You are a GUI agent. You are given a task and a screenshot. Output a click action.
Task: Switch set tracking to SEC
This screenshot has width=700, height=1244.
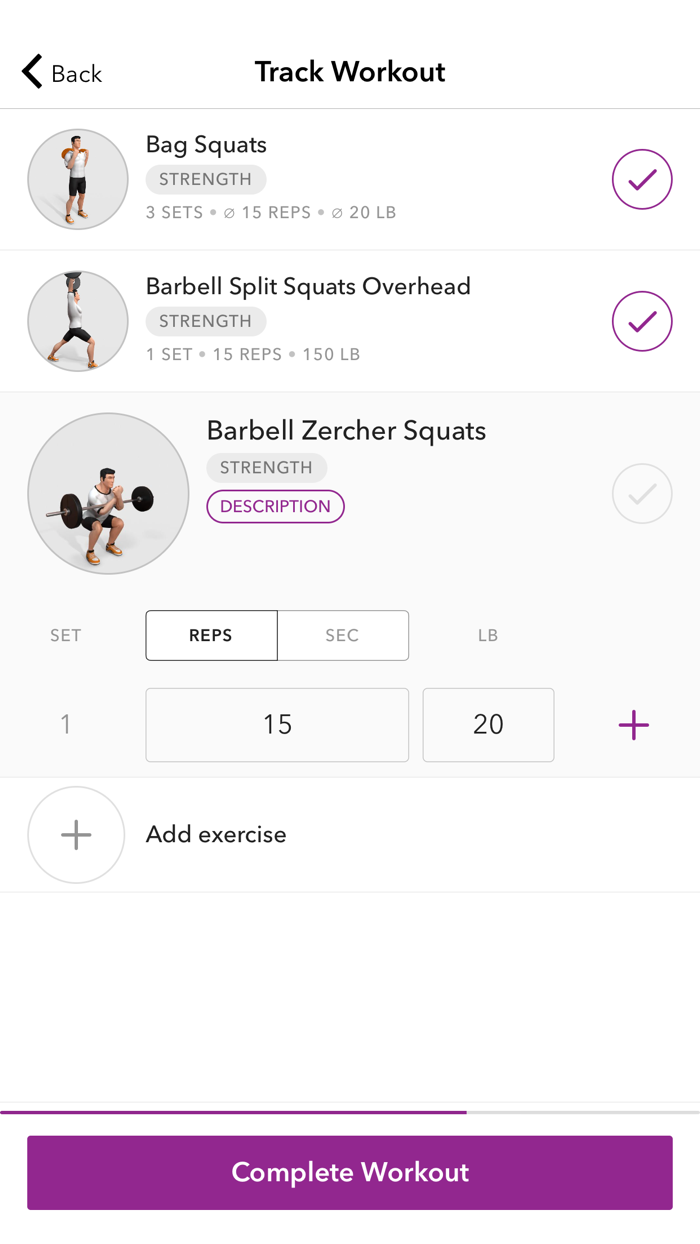(343, 635)
